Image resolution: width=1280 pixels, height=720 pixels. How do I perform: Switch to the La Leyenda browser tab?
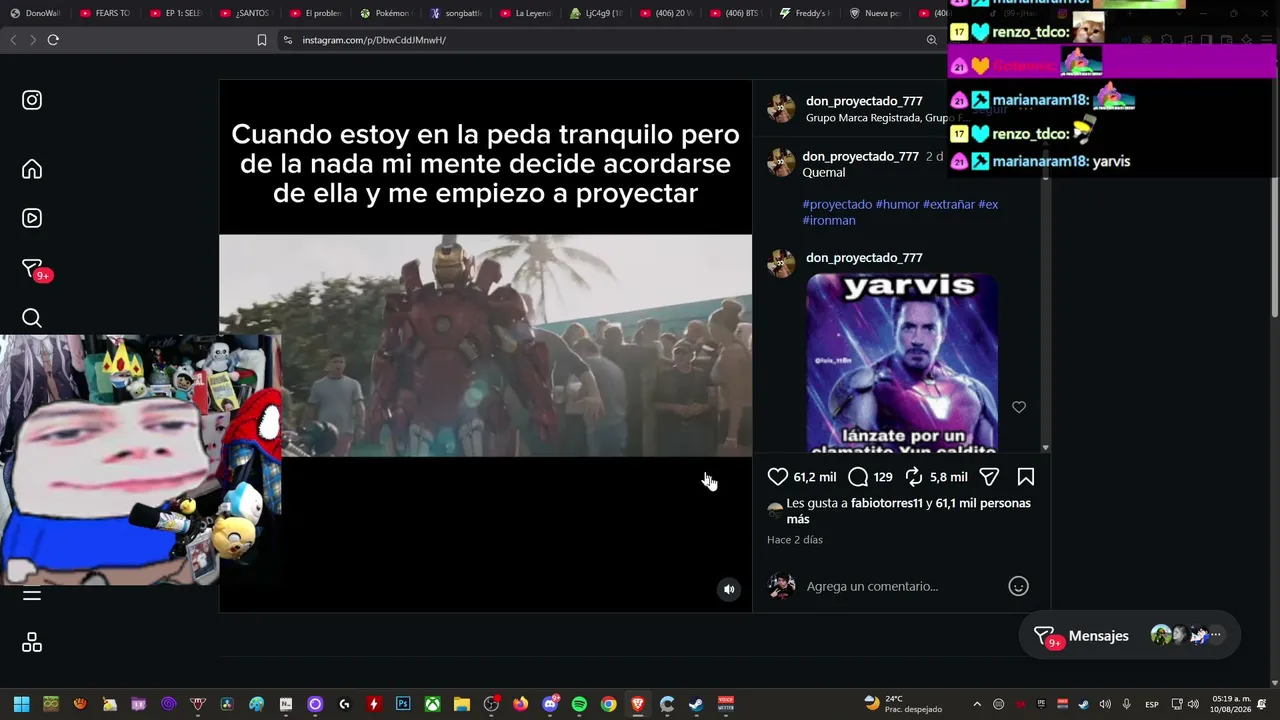pos(525,13)
